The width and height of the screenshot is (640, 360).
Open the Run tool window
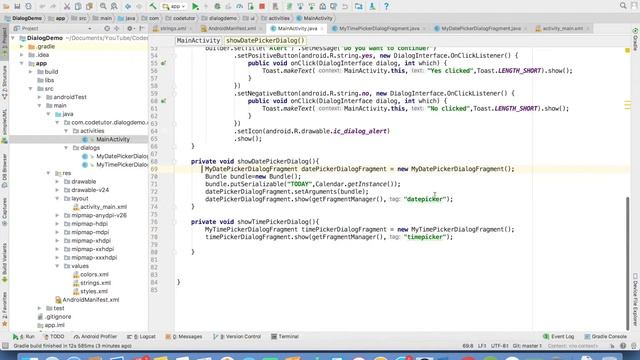pos(24,337)
